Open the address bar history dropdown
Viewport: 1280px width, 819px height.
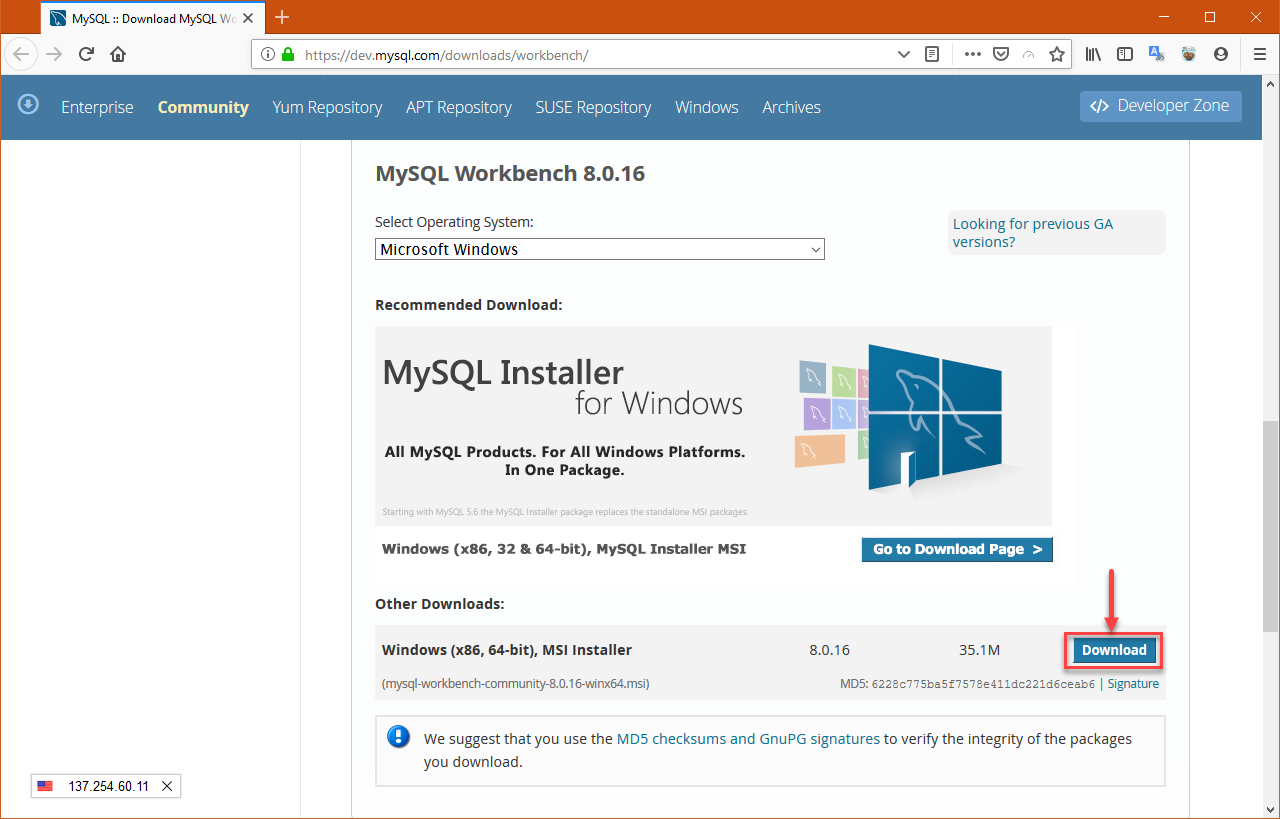tap(904, 54)
